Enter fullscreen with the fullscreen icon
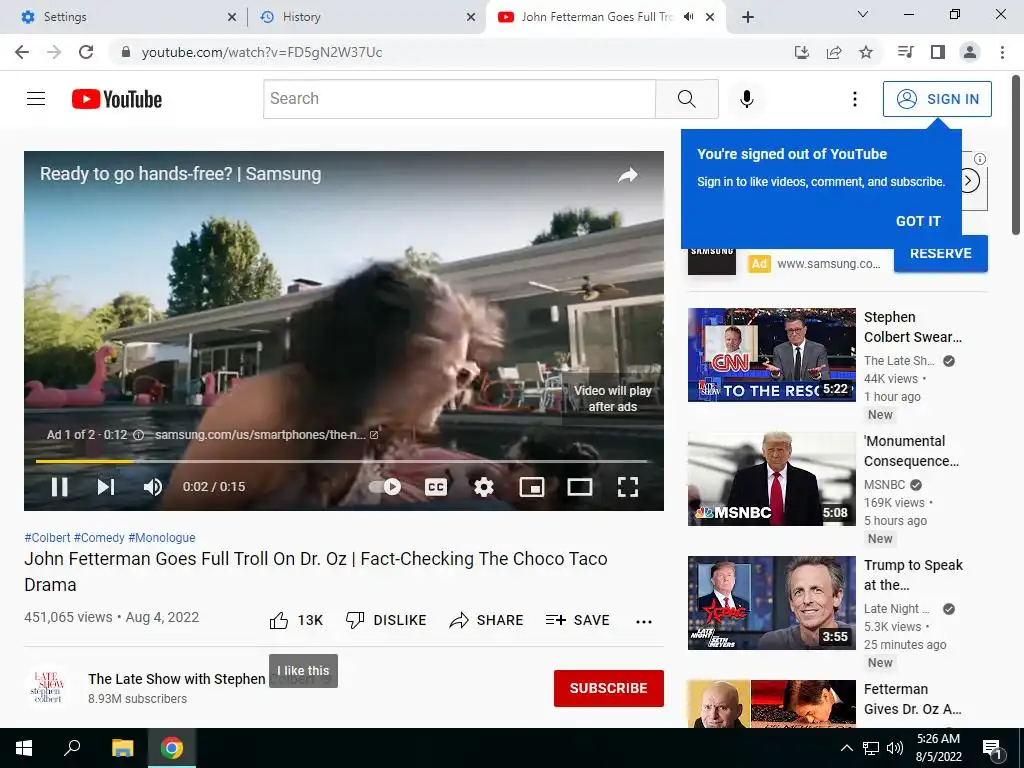 tap(628, 487)
